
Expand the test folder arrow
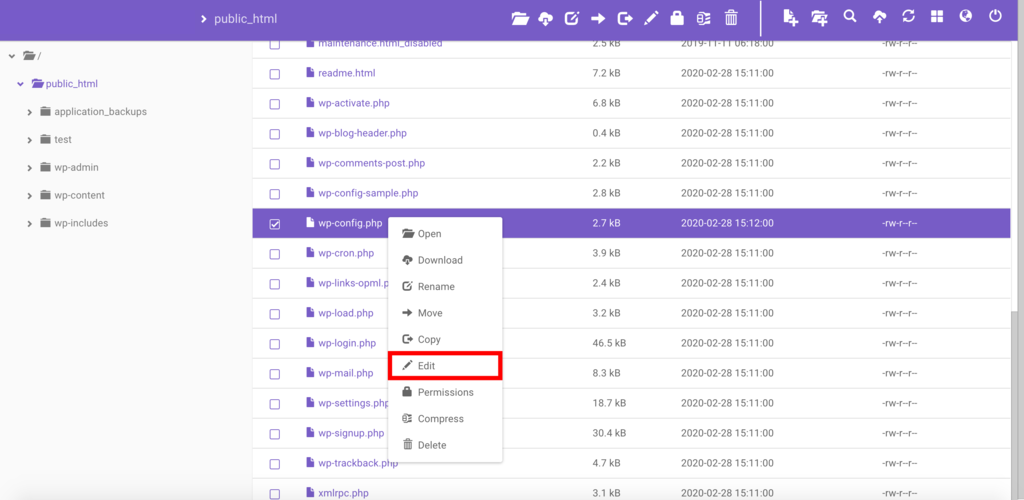pyautogui.click(x=30, y=140)
